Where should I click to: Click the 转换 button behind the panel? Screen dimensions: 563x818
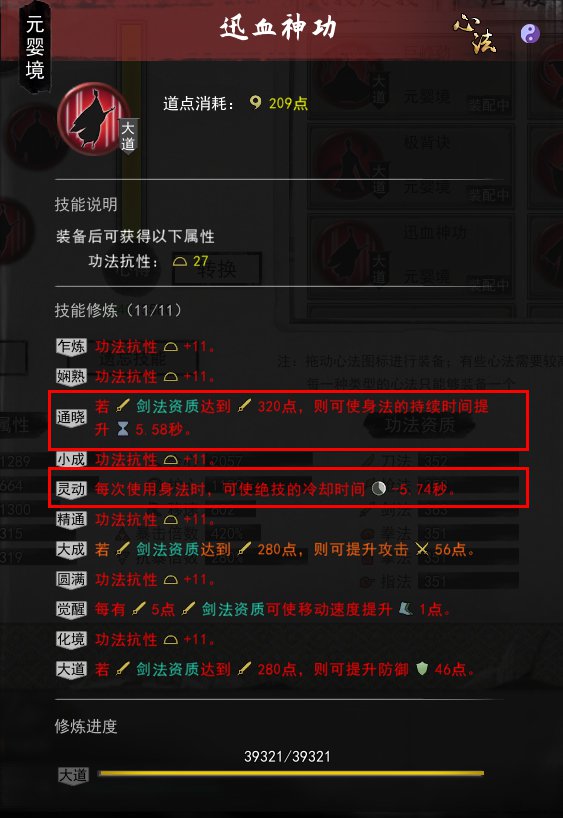[x=217, y=269]
